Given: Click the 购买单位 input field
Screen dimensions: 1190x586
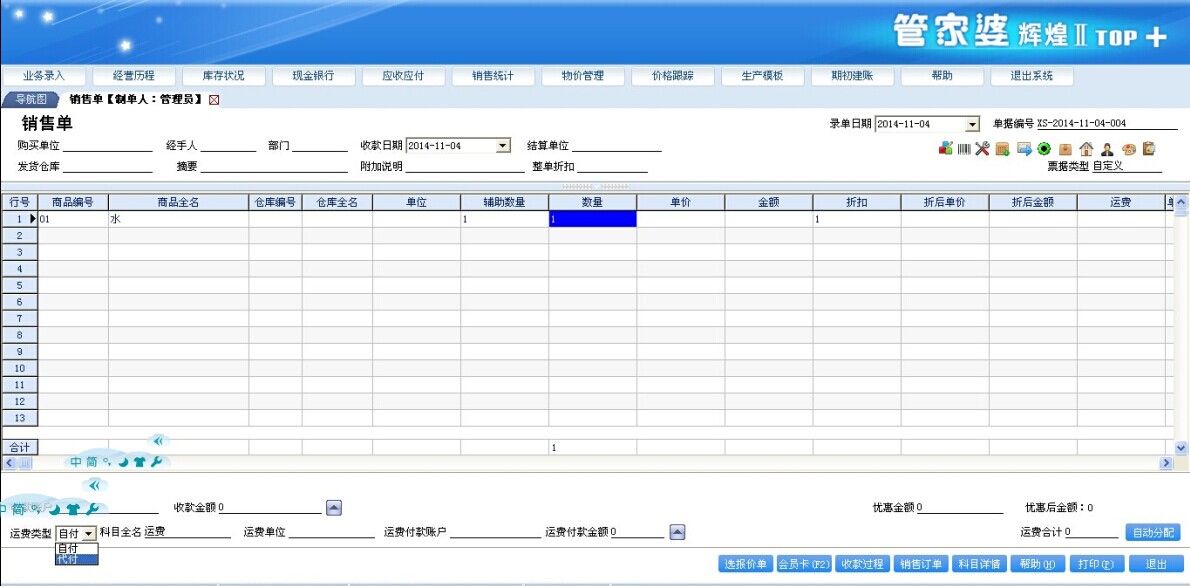Looking at the screenshot, I should tap(108, 146).
